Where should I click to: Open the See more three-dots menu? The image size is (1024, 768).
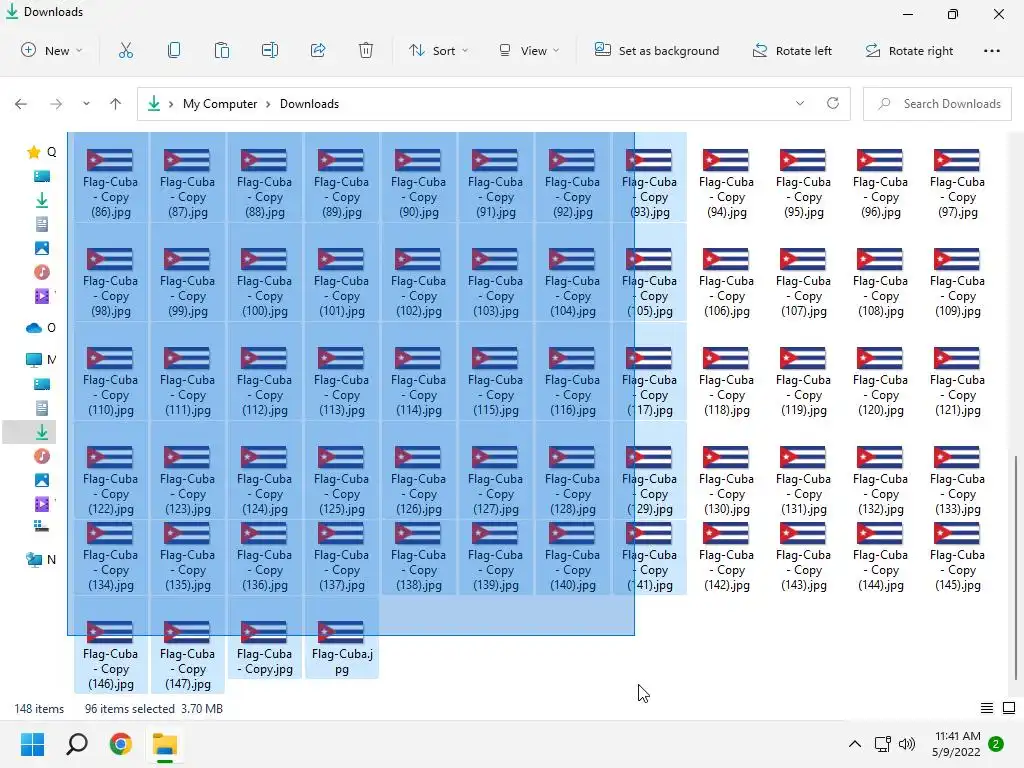pyautogui.click(x=991, y=50)
